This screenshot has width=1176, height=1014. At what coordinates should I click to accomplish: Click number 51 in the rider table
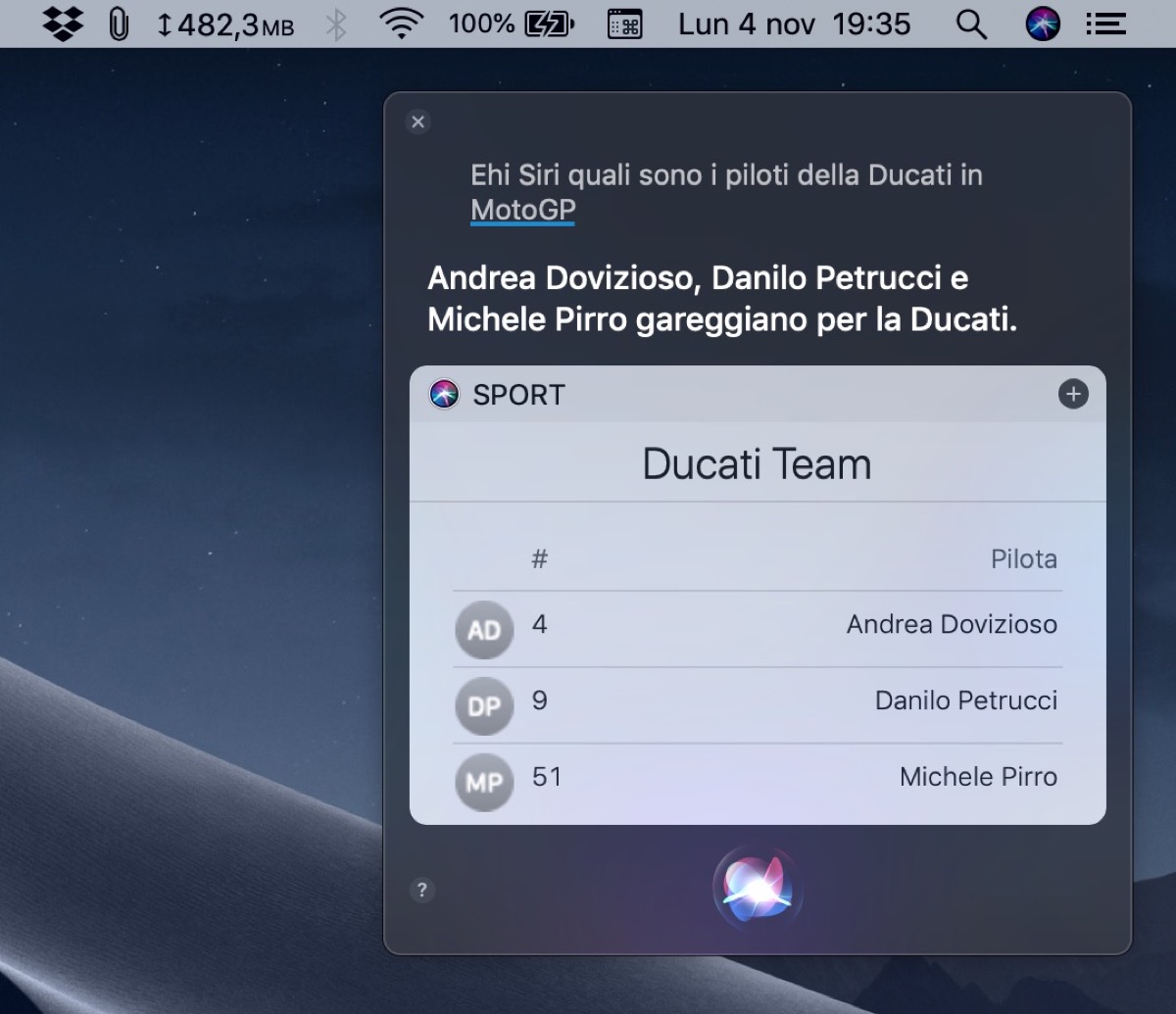pos(547,777)
